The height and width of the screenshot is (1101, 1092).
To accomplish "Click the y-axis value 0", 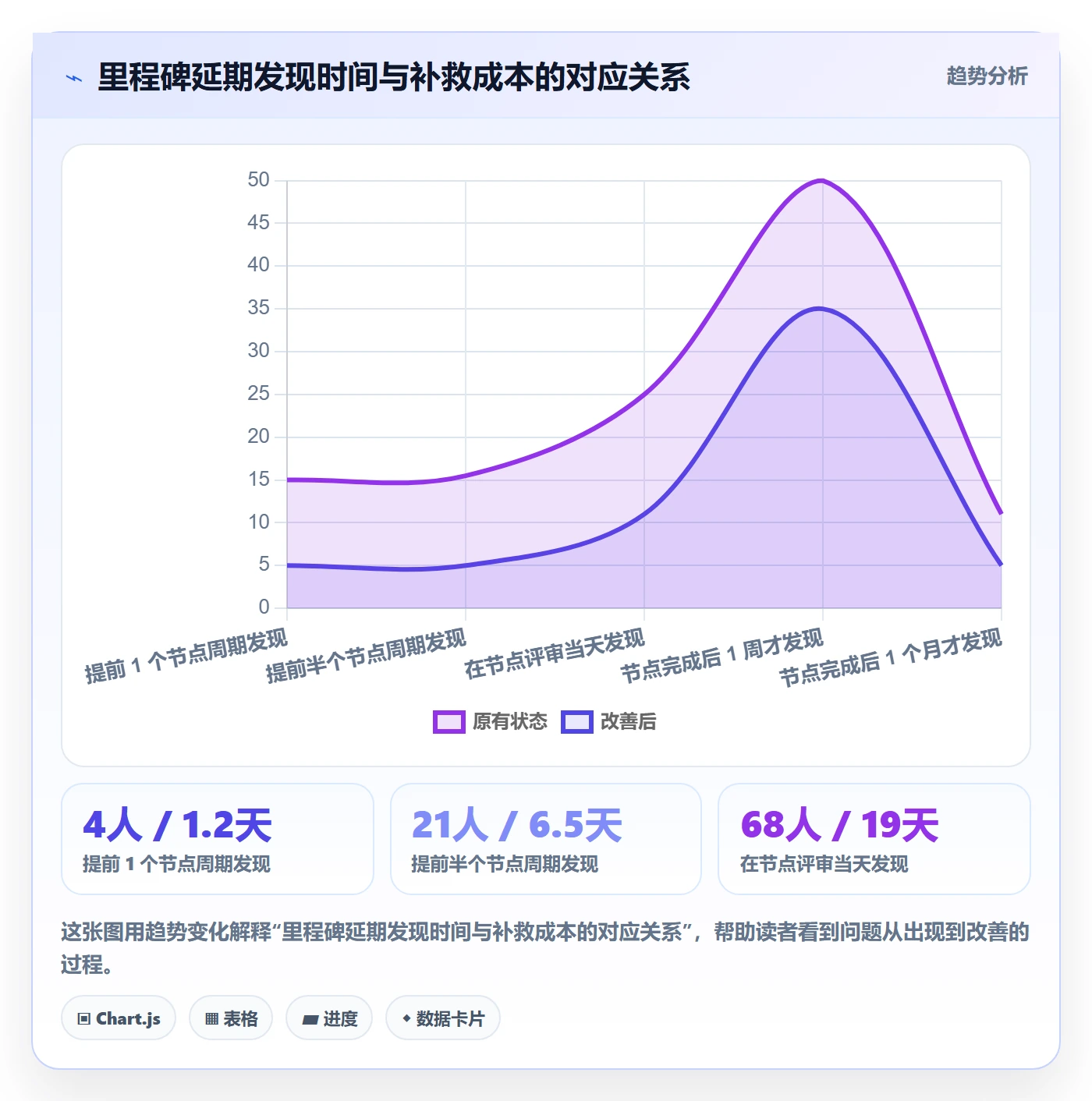I will tap(264, 607).
